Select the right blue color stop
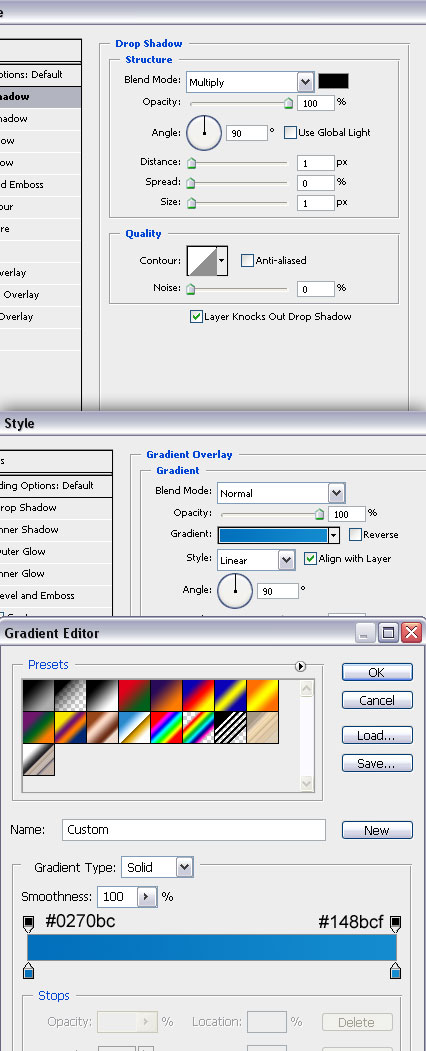 coord(396,971)
